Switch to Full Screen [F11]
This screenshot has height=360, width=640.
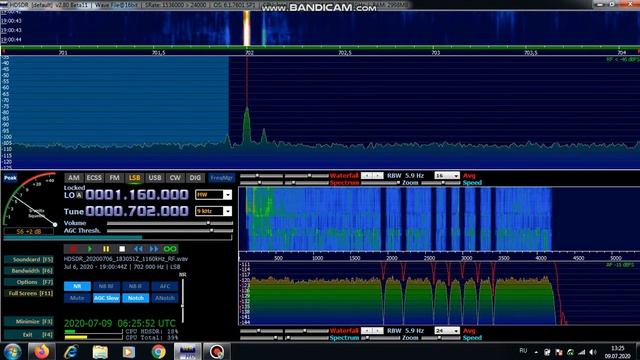click(x=29, y=293)
